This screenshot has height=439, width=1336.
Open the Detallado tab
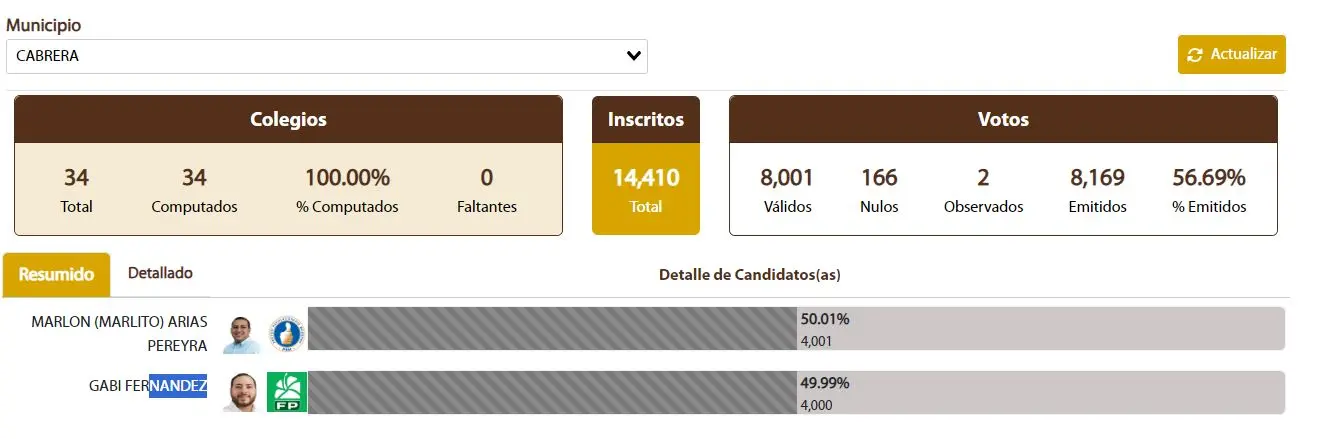[160, 273]
